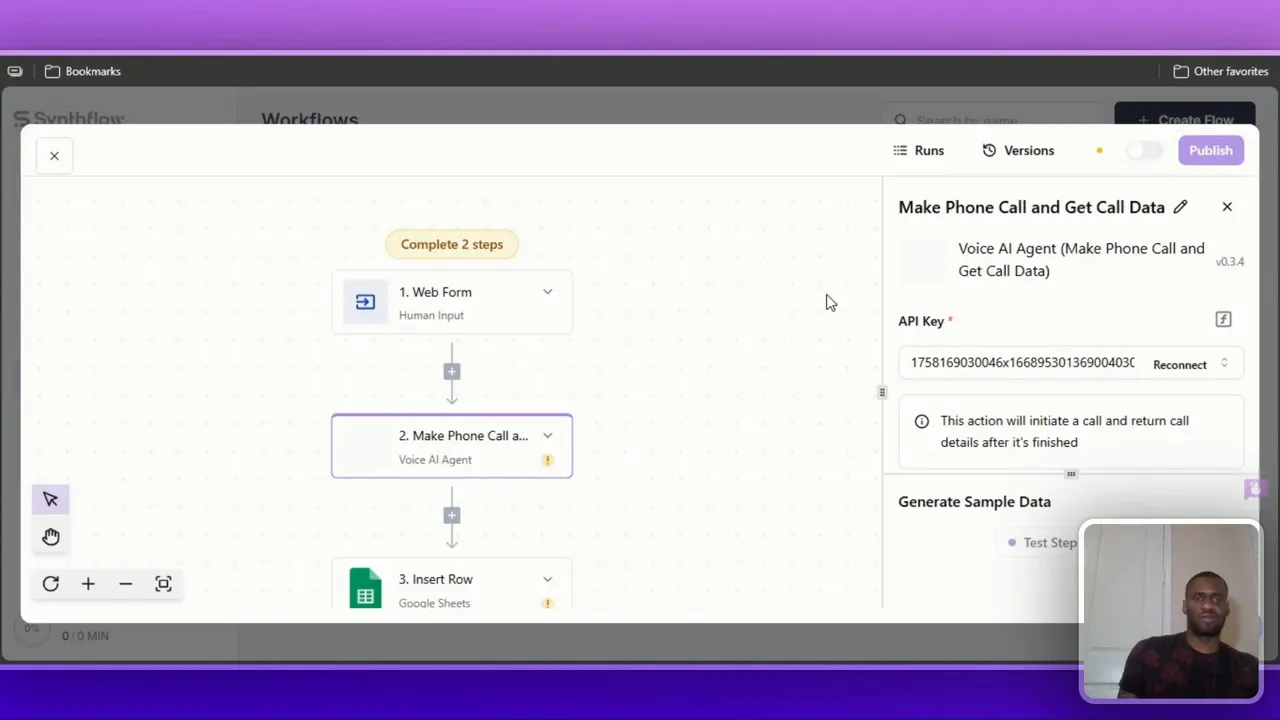Screen dimensions: 1280x720
Task: Open Make Phone Call step dropdown
Action: 547,436
